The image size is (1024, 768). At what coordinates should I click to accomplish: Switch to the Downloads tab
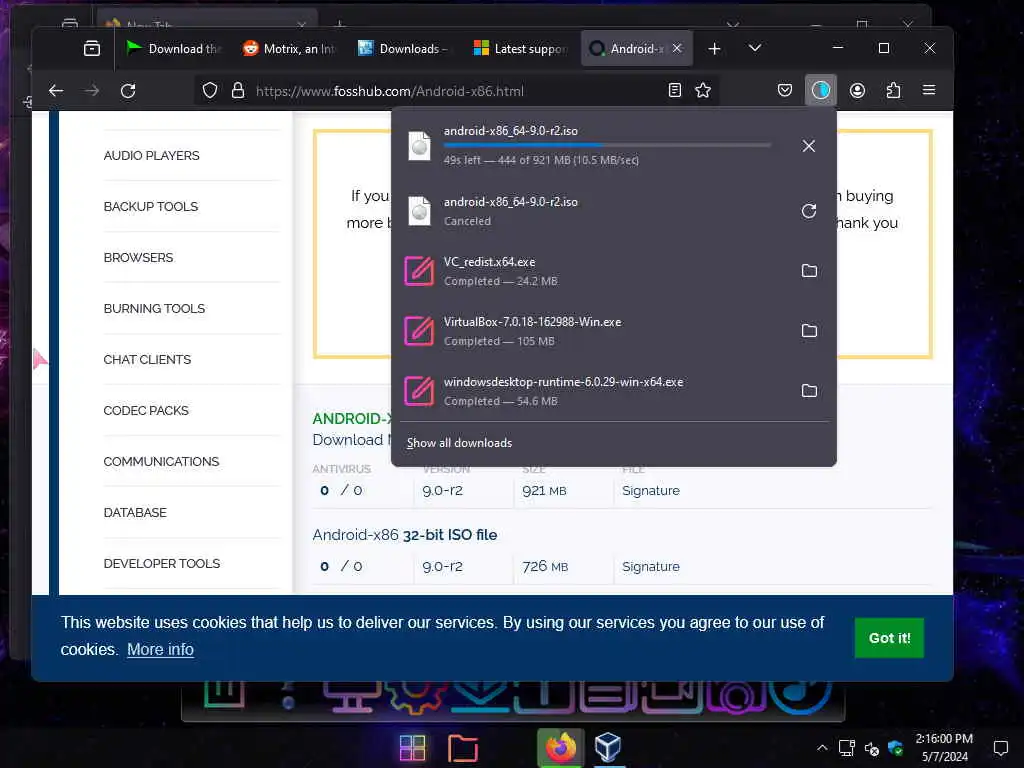pyautogui.click(x=404, y=48)
